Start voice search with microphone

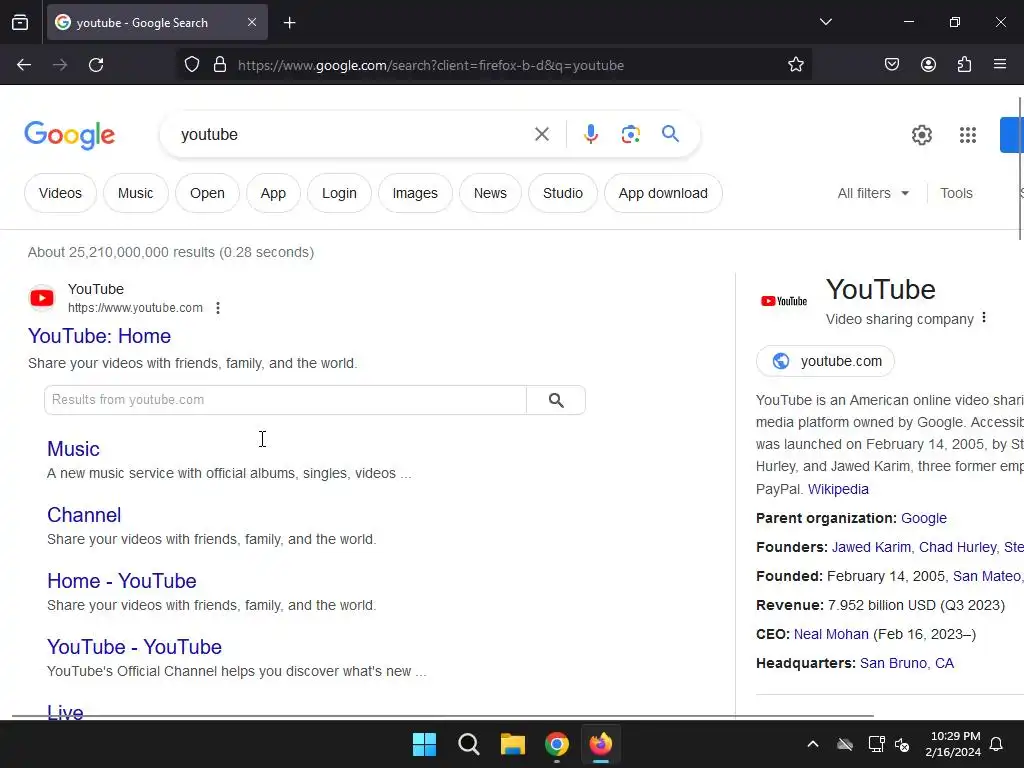click(590, 135)
